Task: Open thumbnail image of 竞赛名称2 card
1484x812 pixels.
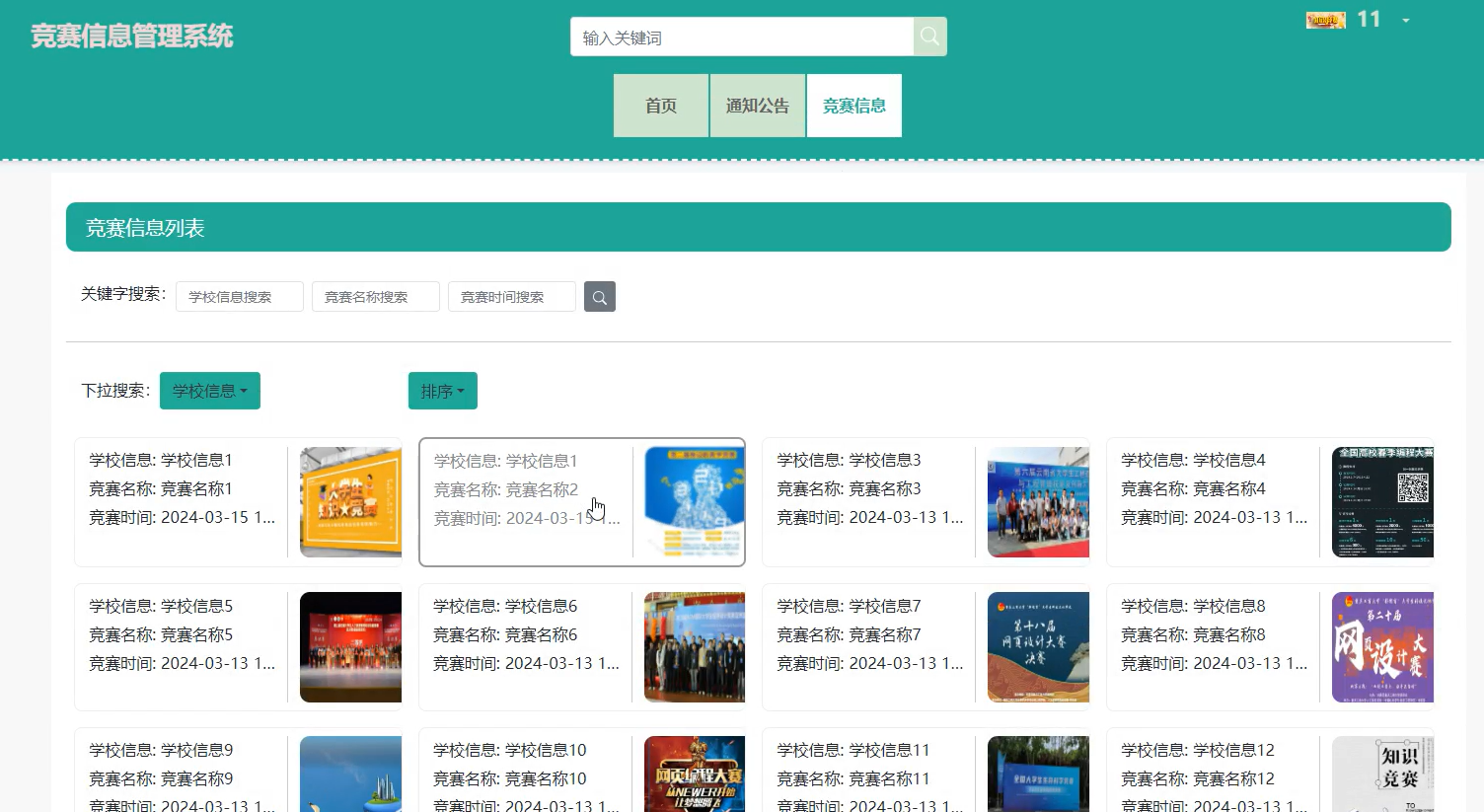Action: 695,502
